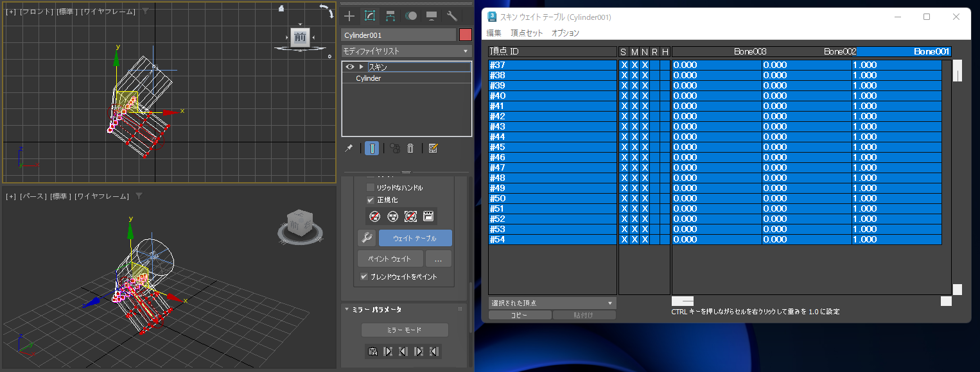Click ペイント ウェイト button
The height and width of the screenshot is (372, 980).
coord(390,258)
